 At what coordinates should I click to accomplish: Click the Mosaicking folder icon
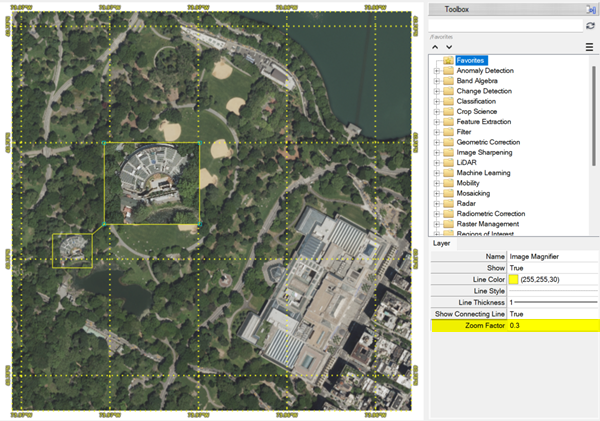[x=447, y=193]
